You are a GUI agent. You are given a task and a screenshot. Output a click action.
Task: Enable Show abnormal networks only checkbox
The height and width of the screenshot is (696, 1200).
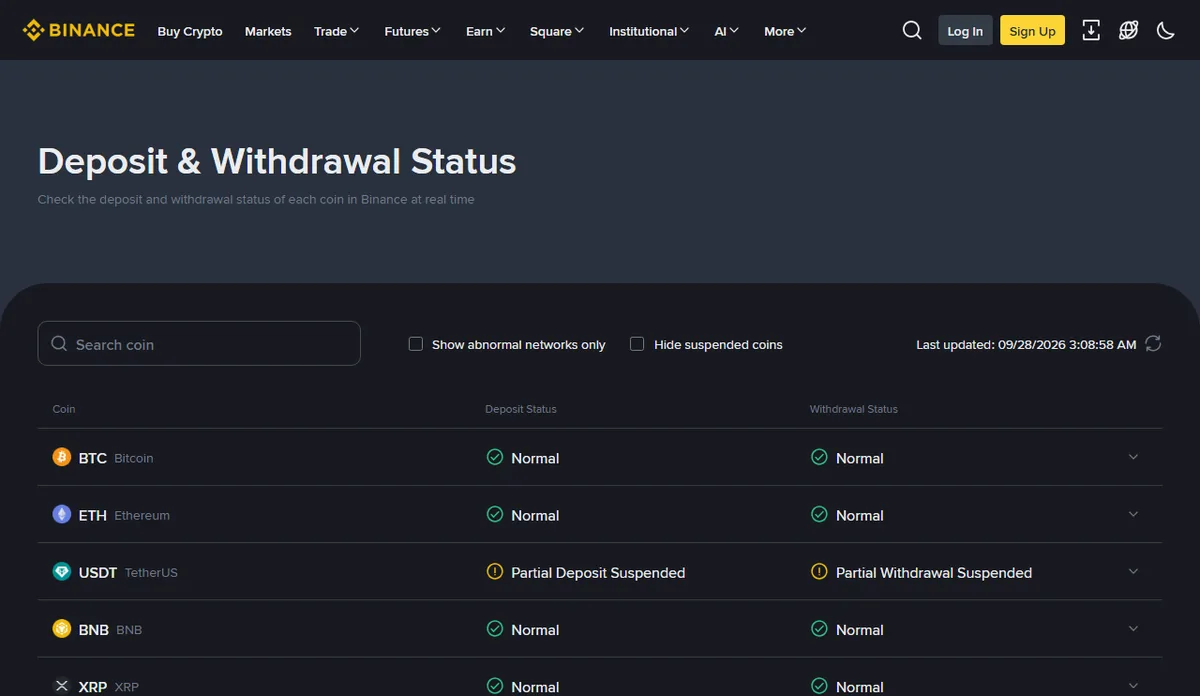[x=416, y=344]
